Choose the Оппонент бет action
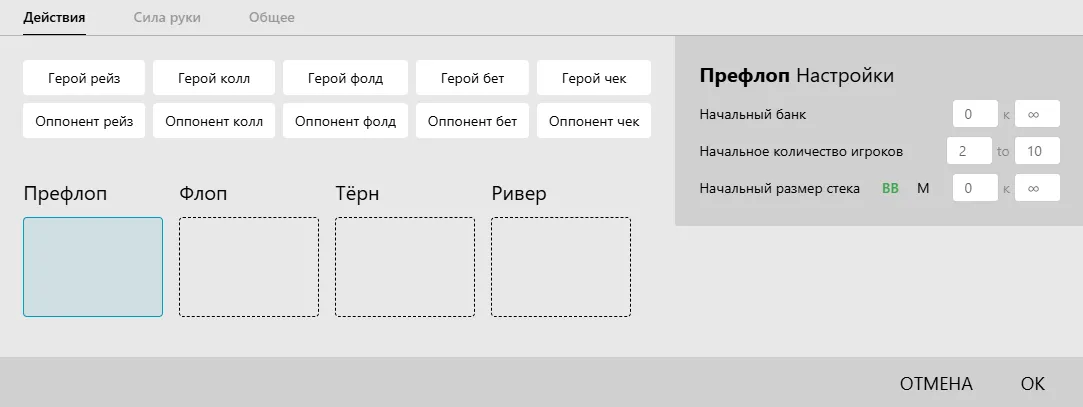The width and height of the screenshot is (1083, 407). (472, 122)
